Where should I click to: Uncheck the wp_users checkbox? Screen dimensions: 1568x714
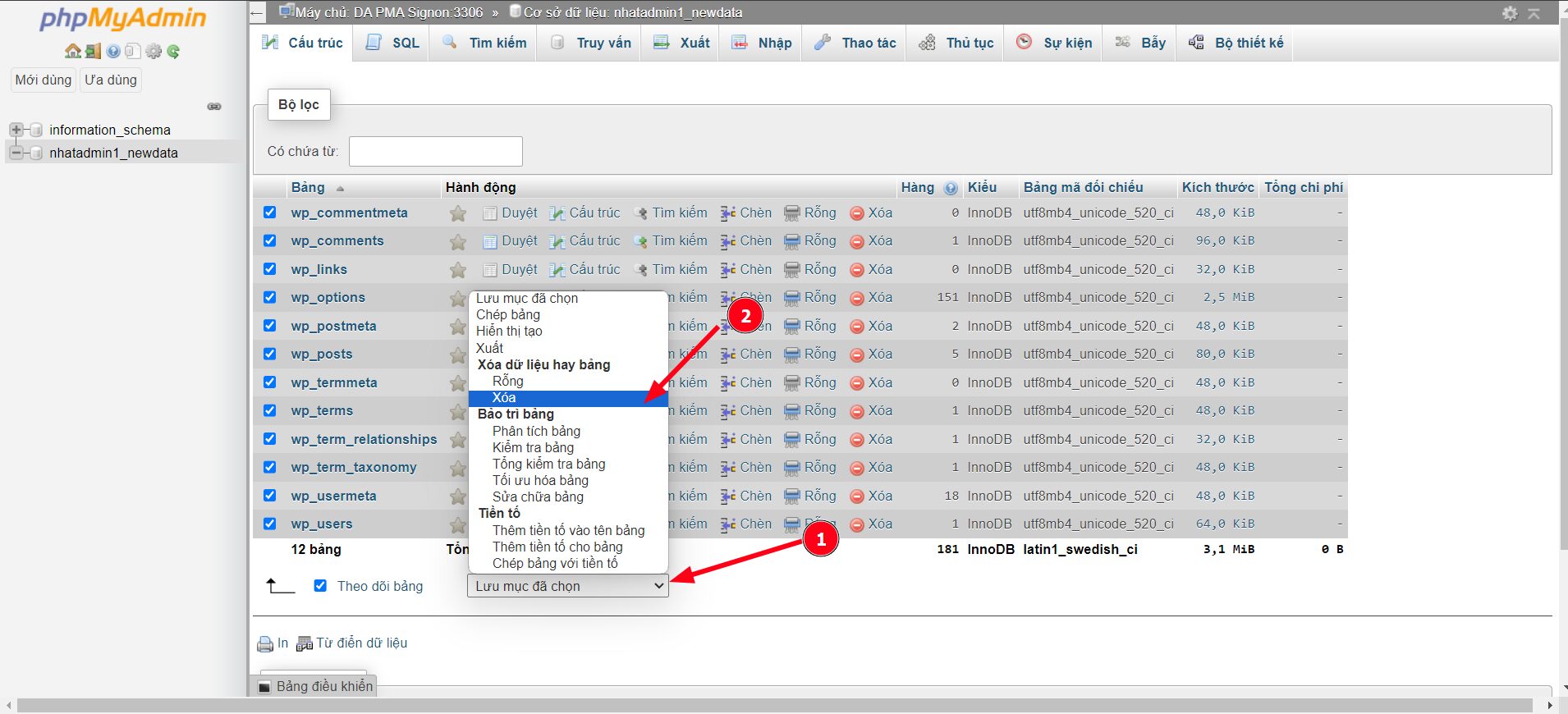click(x=269, y=523)
